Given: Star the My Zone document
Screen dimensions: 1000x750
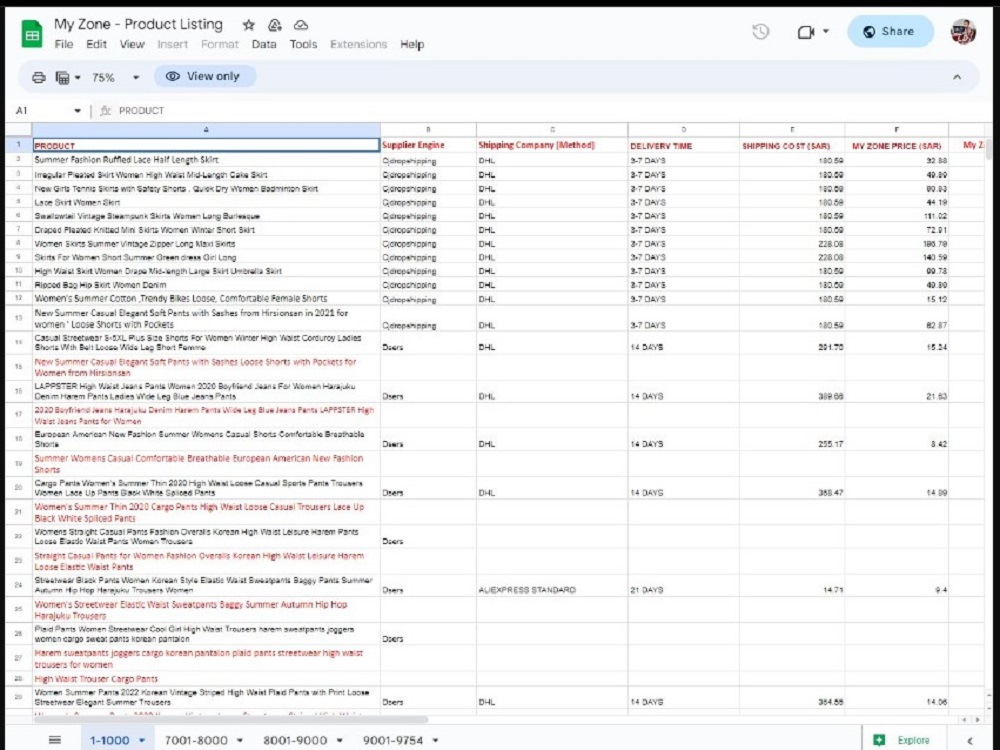Looking at the screenshot, I should pos(249,25).
